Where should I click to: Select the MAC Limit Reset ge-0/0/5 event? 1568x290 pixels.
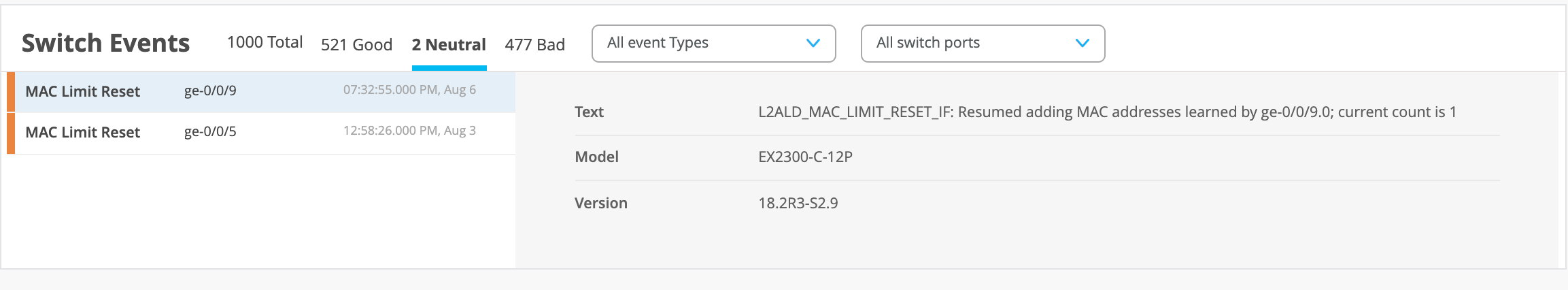(83, 133)
